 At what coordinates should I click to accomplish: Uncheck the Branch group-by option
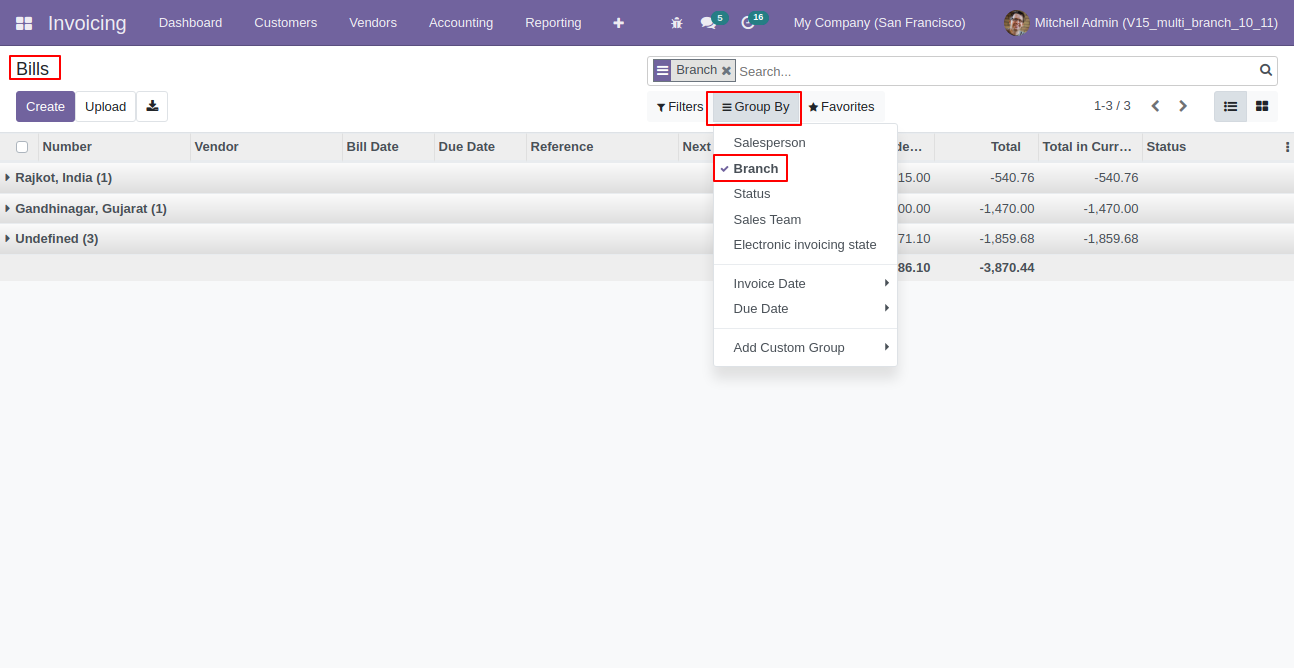[756, 168]
